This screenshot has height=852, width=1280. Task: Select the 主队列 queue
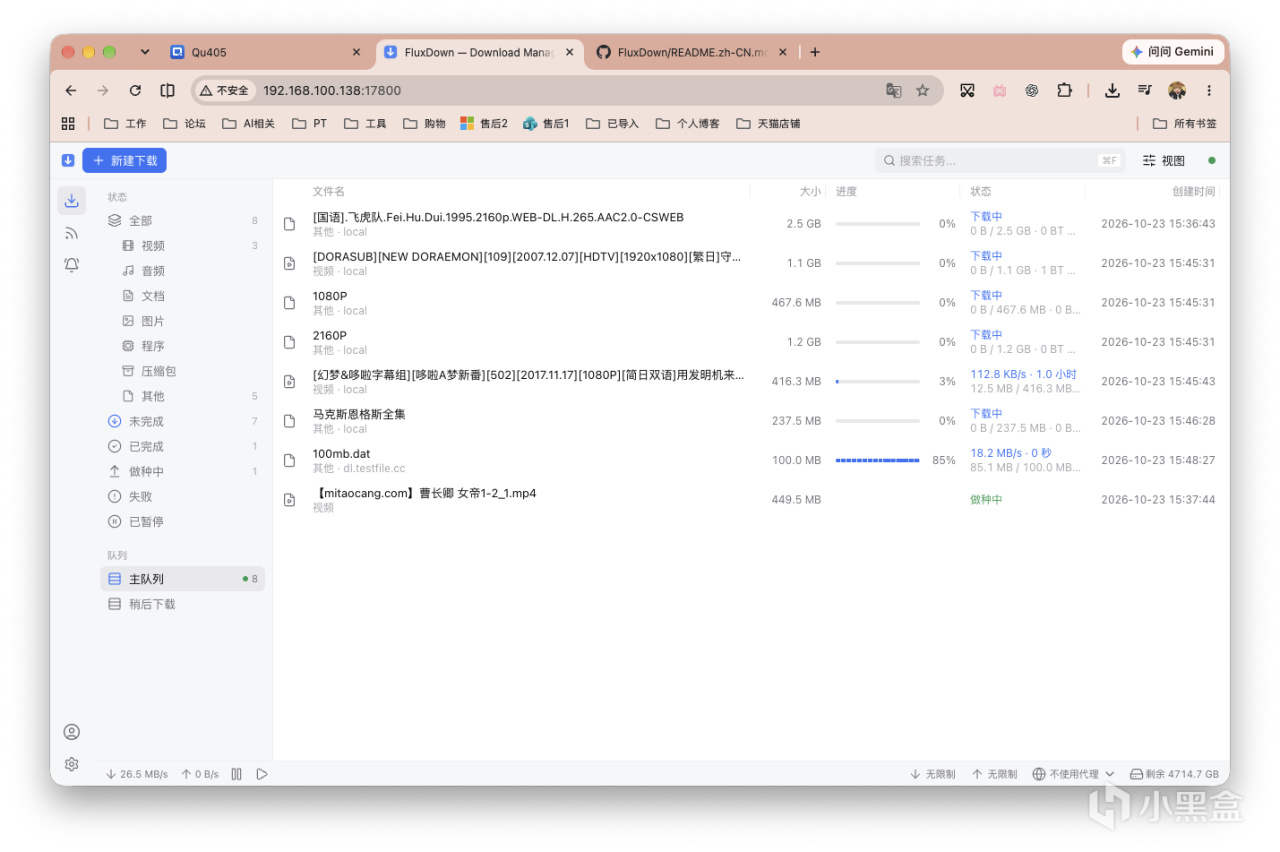[x=183, y=579]
